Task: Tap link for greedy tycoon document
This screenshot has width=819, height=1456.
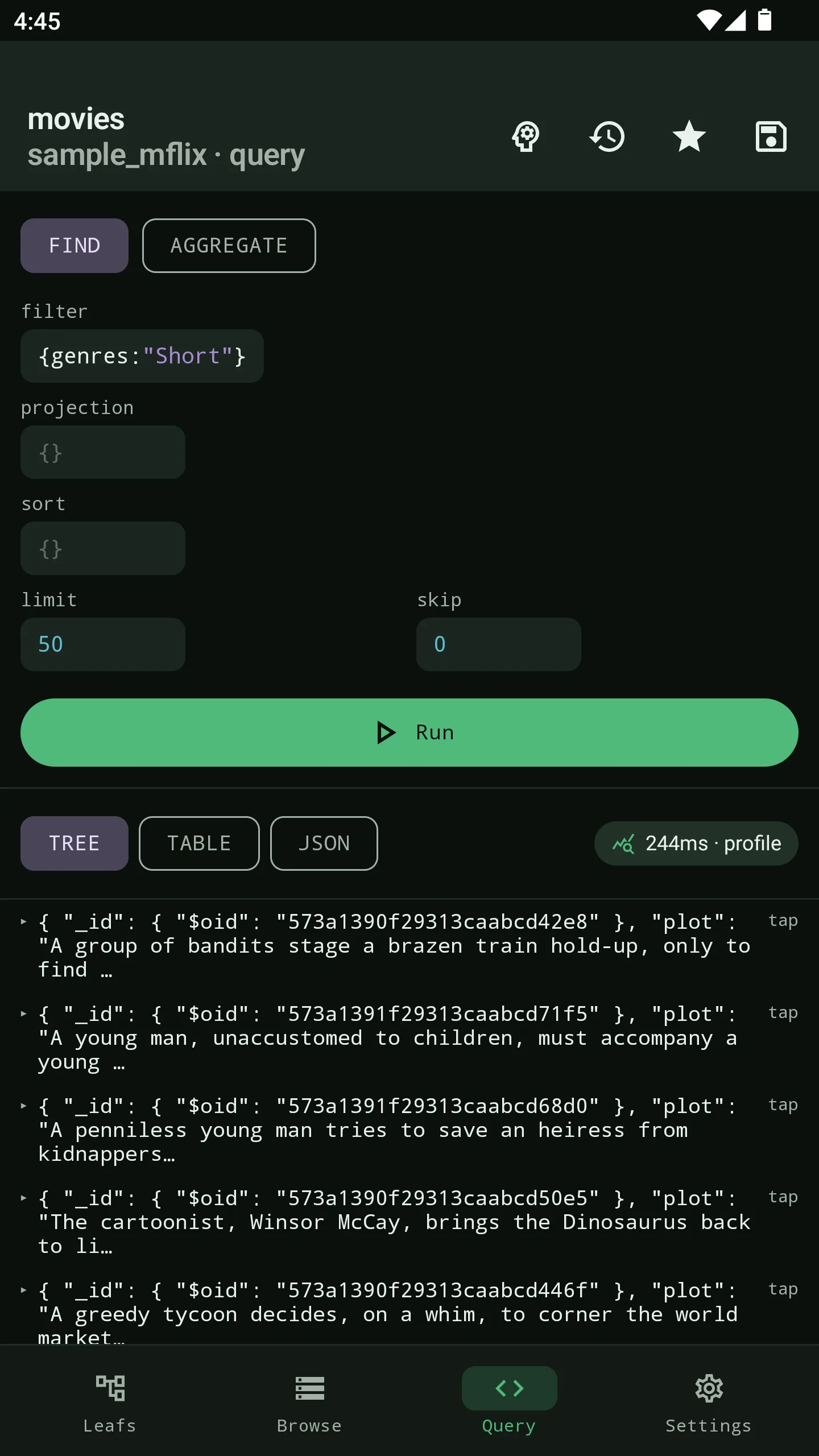Action: [x=783, y=1289]
